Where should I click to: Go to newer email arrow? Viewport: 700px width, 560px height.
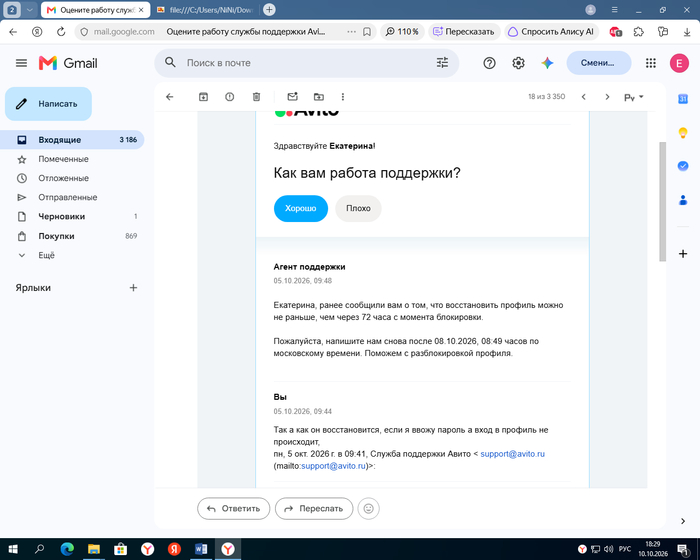[x=583, y=97]
